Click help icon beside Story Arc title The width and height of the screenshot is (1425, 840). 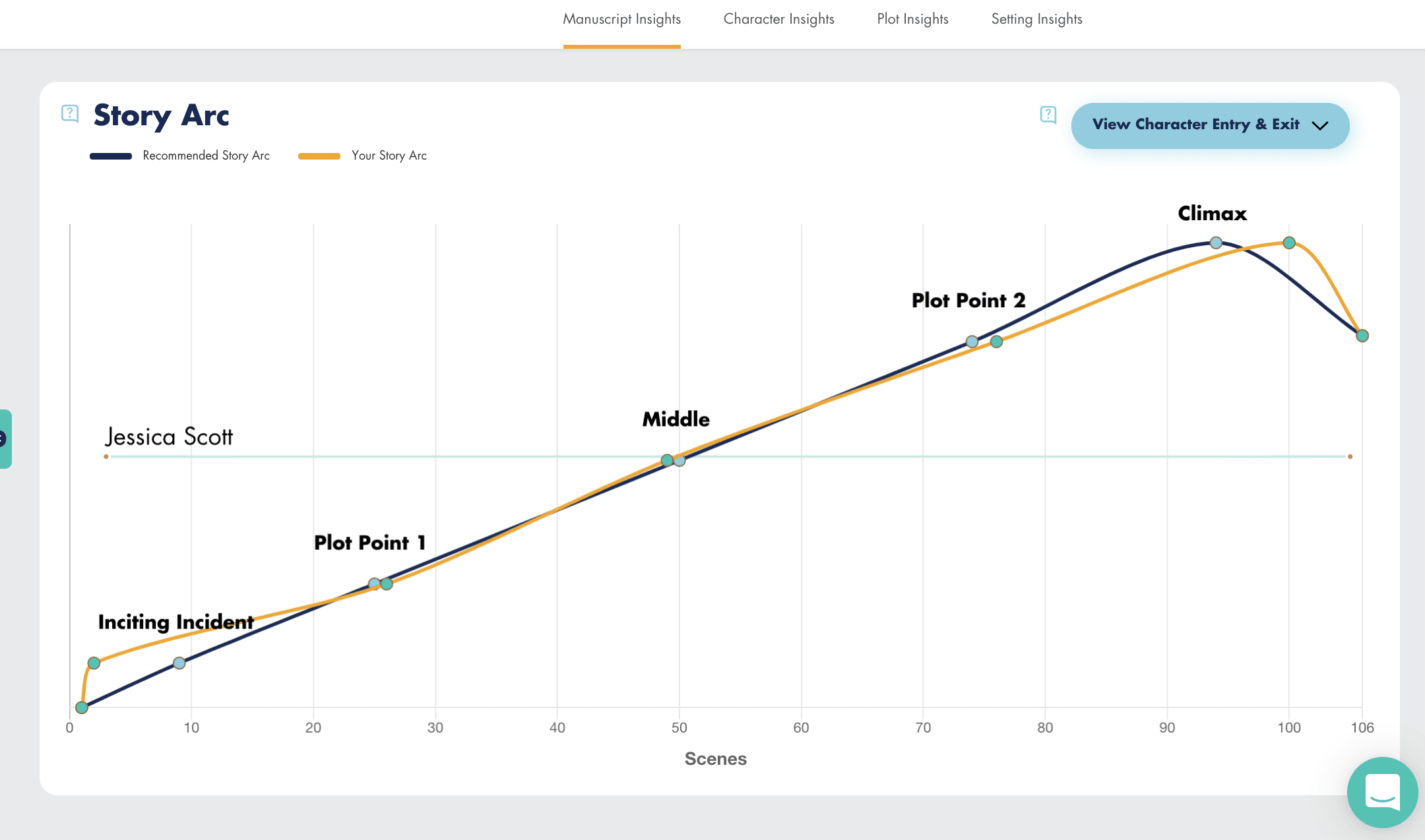70,114
